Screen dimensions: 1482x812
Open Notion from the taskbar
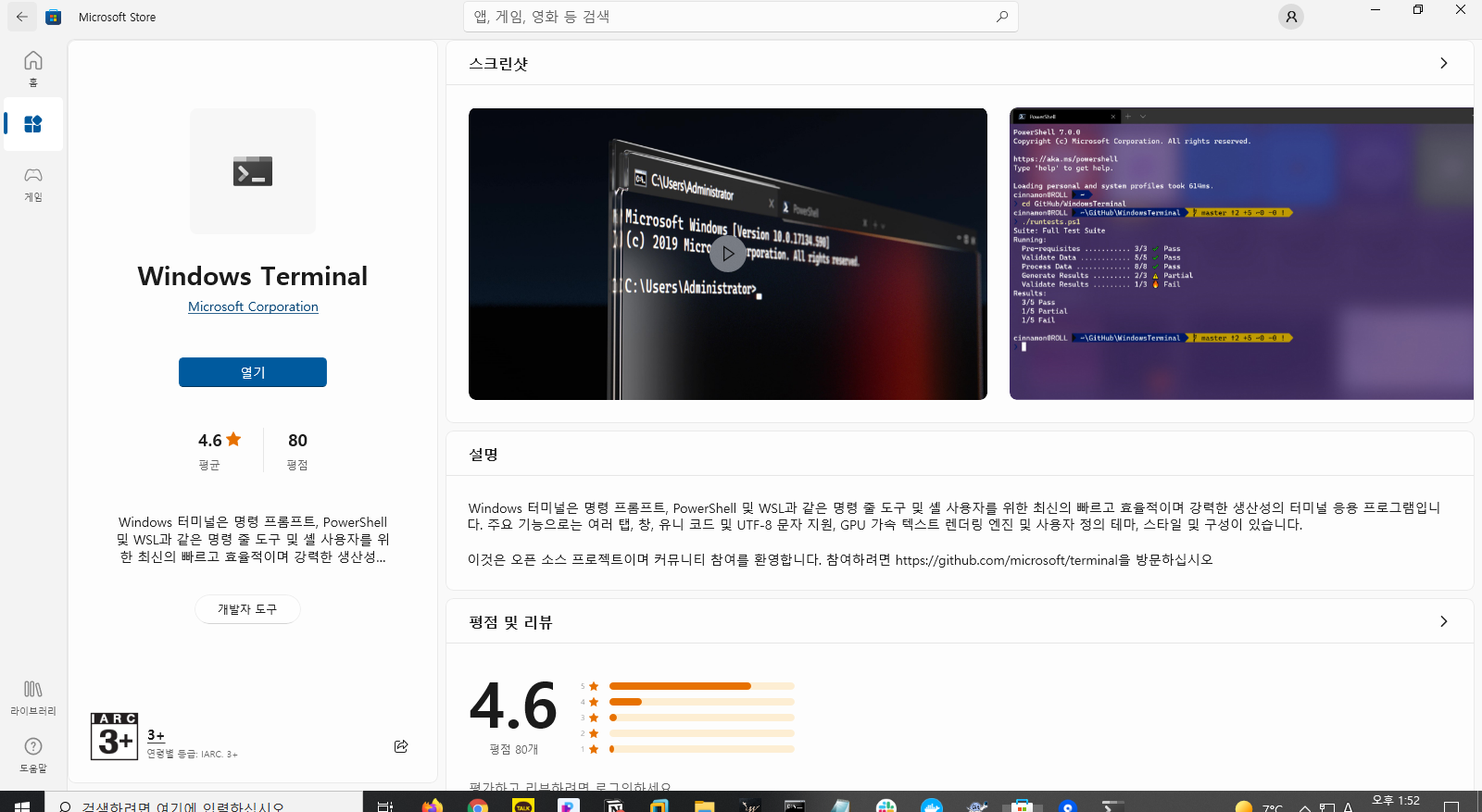pyautogui.click(x=614, y=806)
